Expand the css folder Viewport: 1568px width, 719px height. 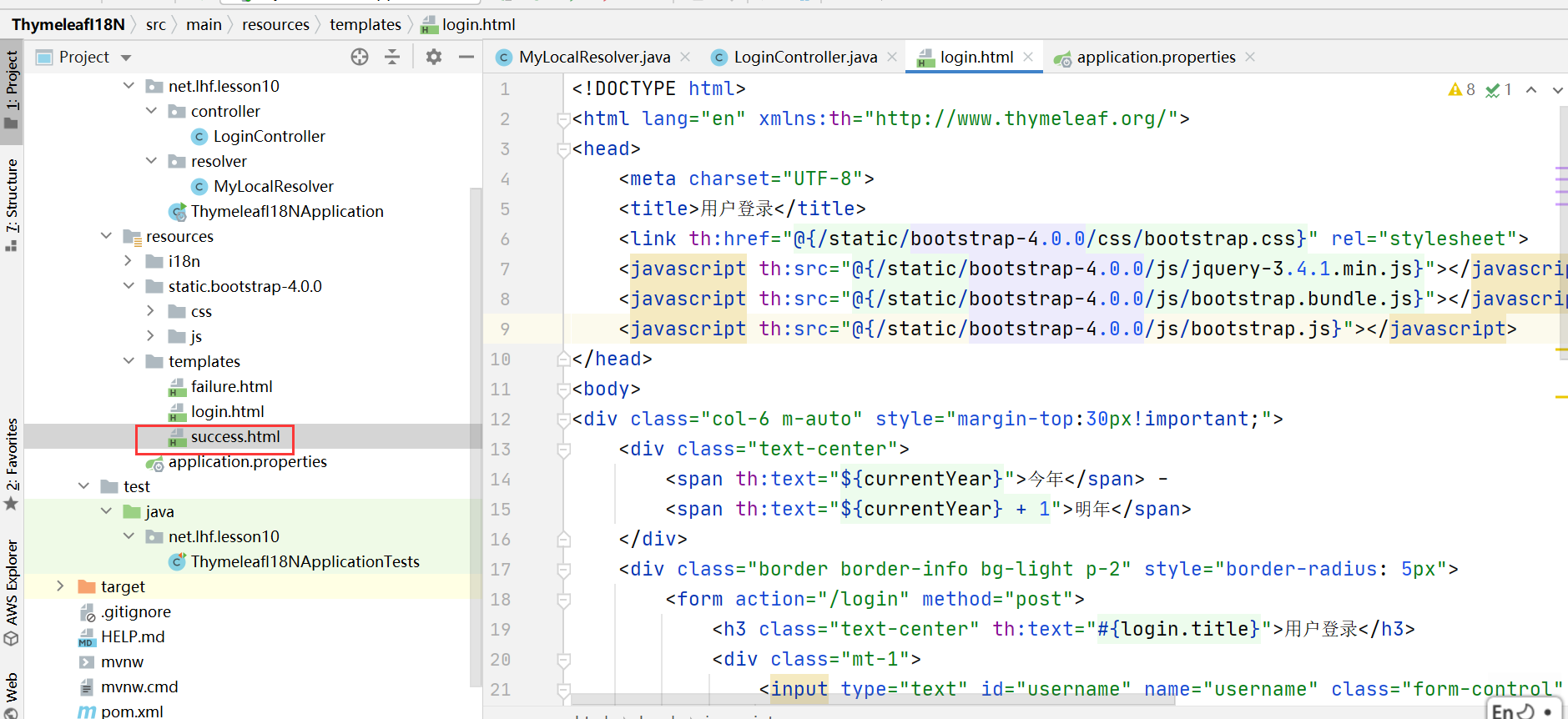[151, 311]
